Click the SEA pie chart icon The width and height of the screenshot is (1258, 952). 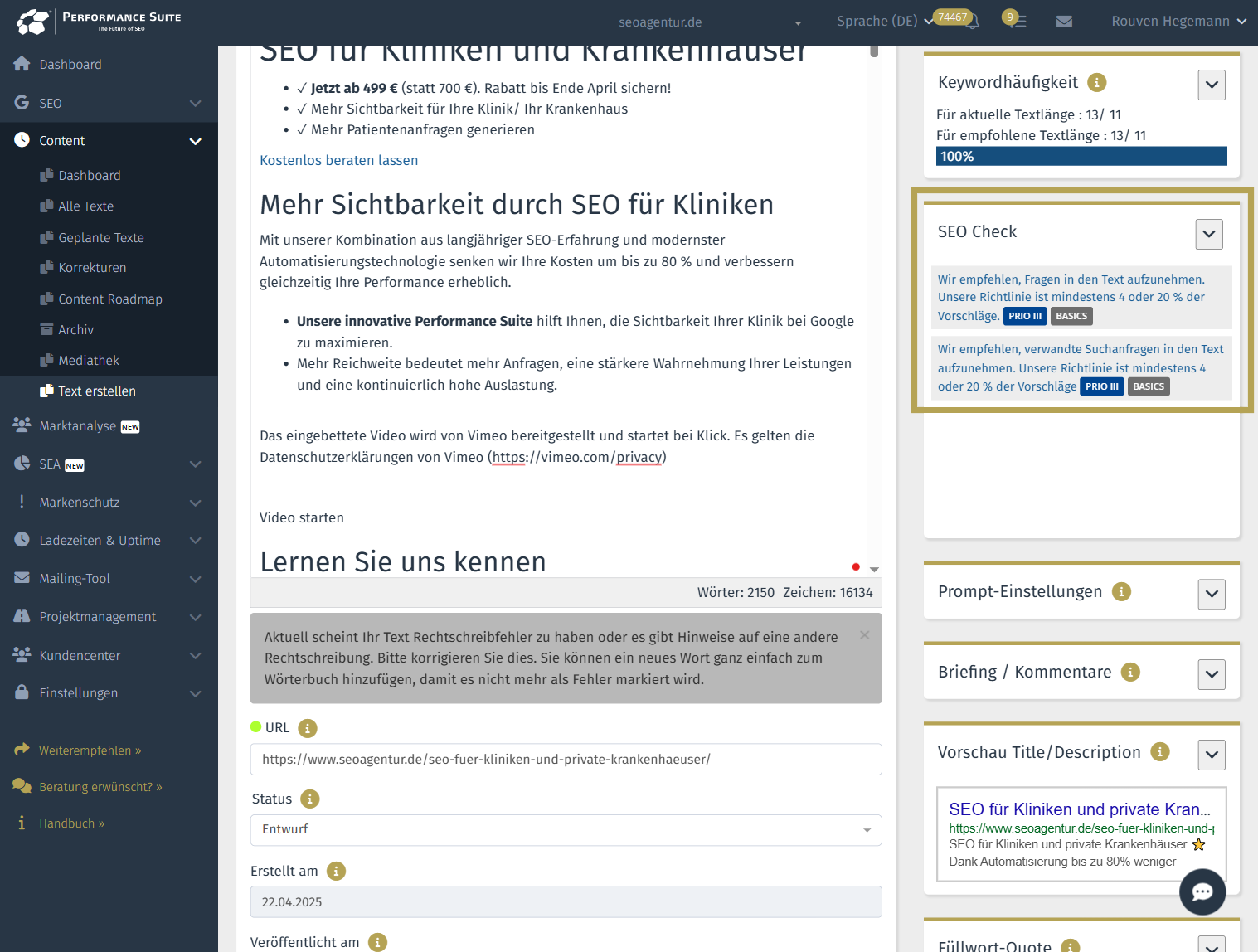22,463
